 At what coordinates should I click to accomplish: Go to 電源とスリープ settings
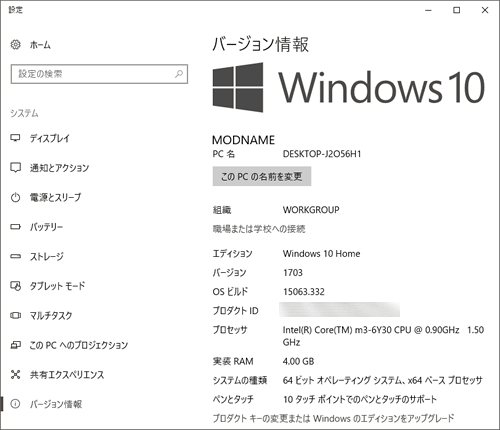point(55,197)
